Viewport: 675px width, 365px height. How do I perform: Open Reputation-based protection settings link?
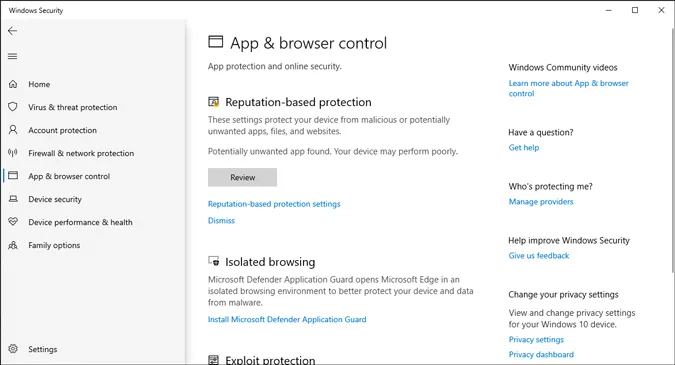(x=274, y=204)
